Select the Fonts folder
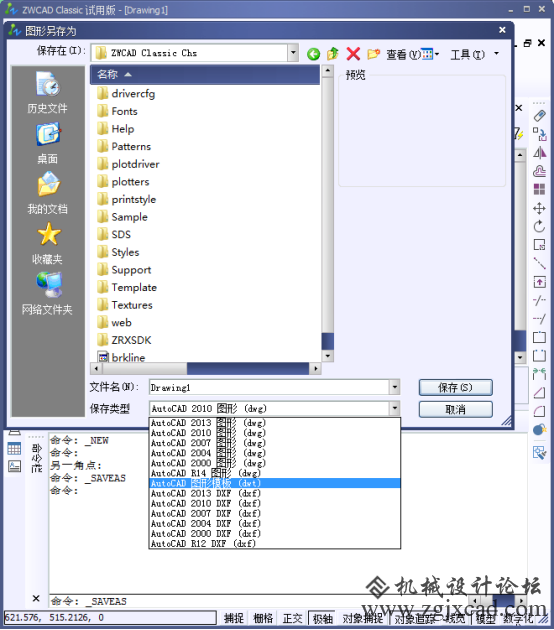The height and width of the screenshot is (630, 554). pyautogui.click(x=117, y=111)
